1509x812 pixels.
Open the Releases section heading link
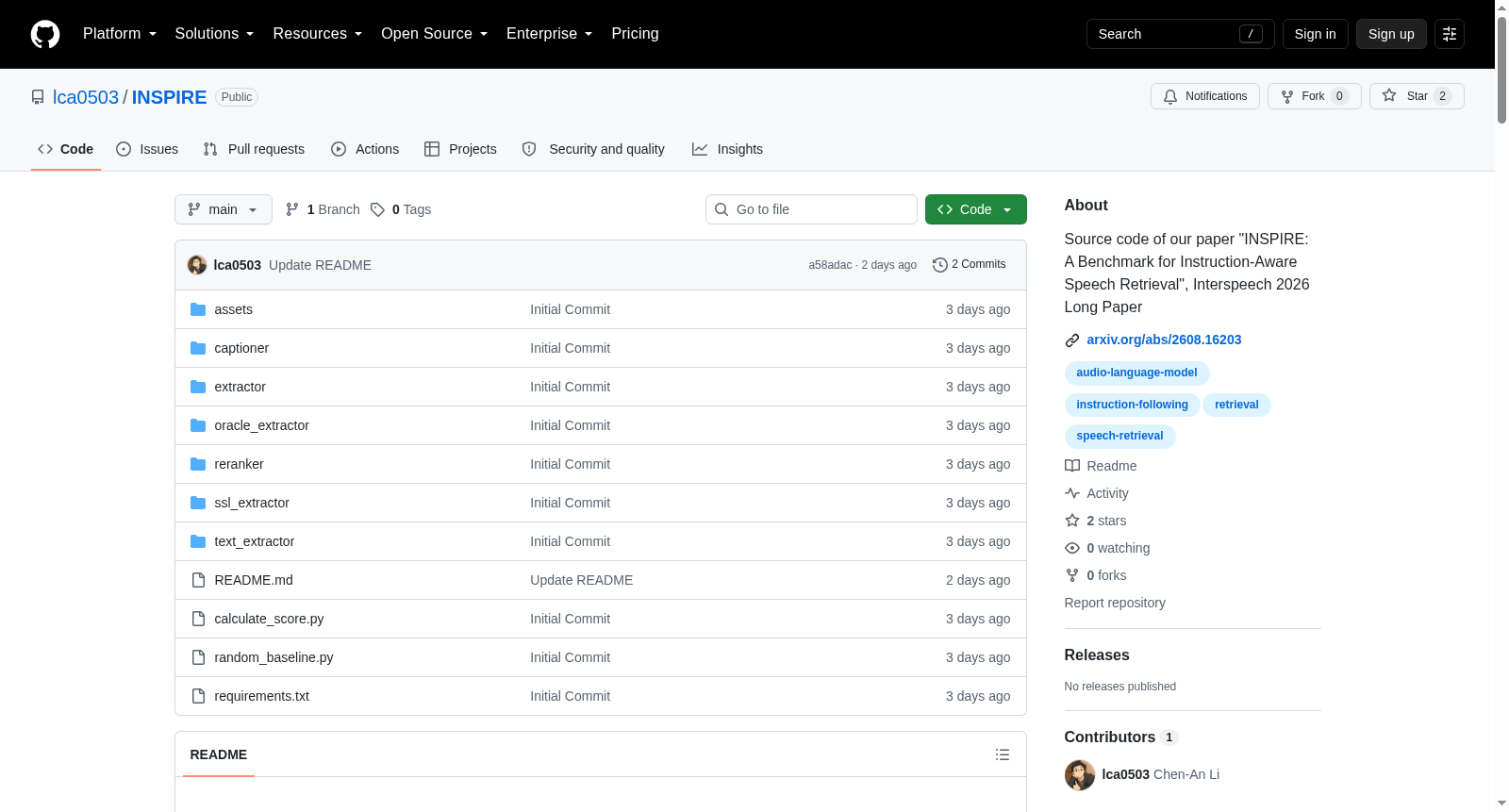(1097, 655)
